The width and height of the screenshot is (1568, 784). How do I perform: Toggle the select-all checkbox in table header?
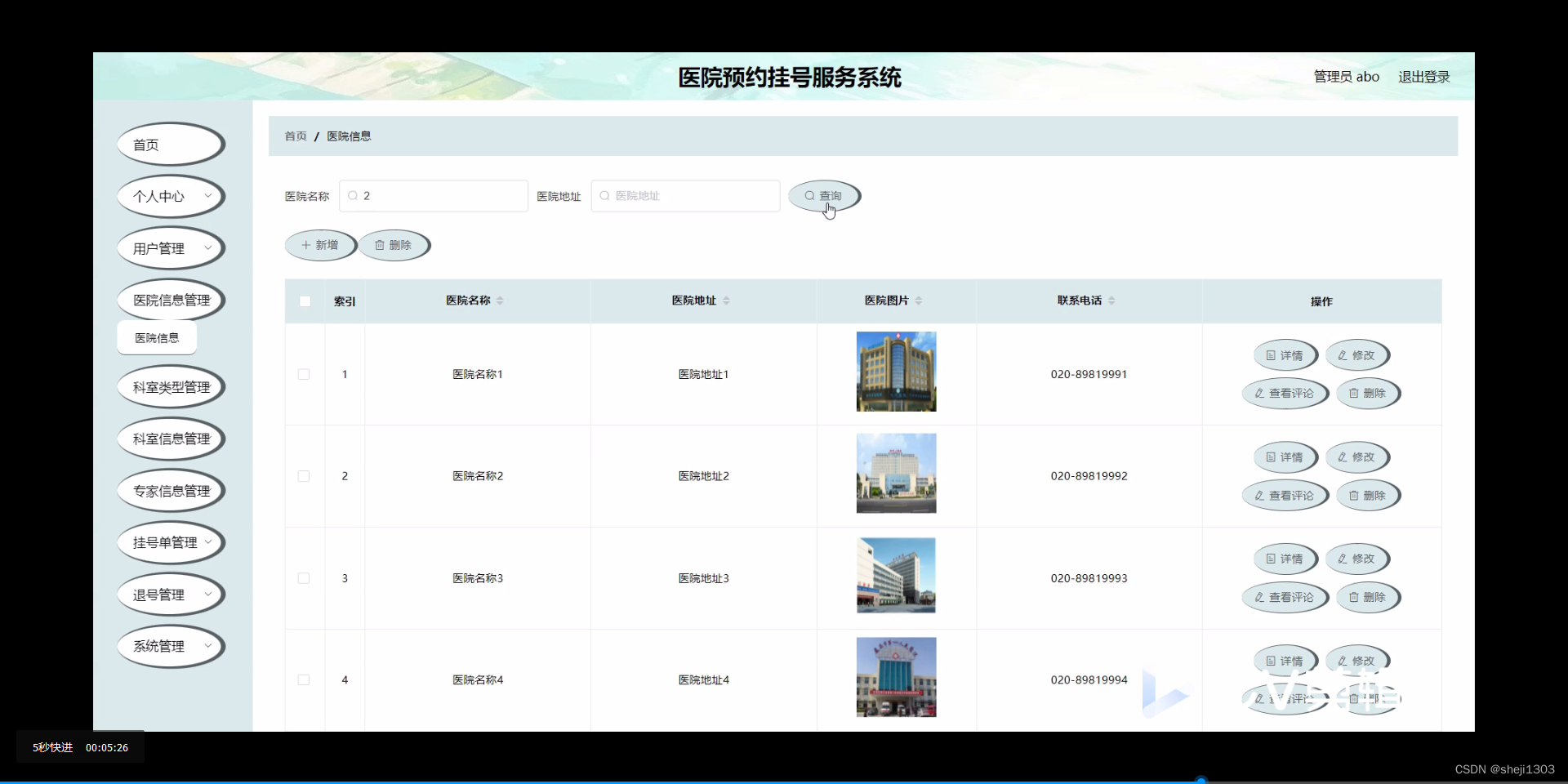click(304, 301)
